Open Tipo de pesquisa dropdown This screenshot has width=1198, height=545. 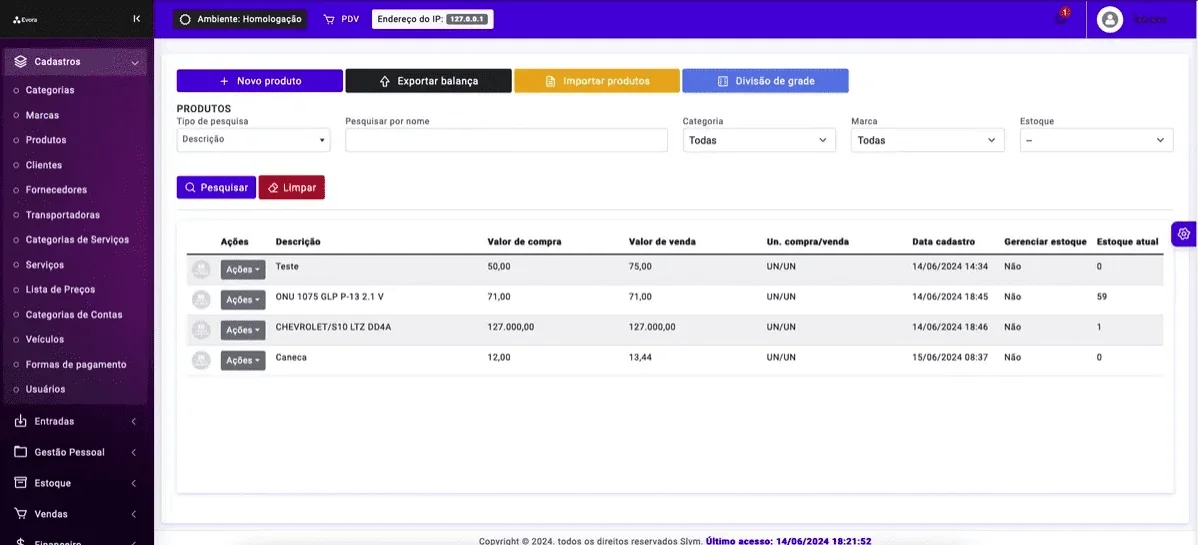(x=254, y=140)
